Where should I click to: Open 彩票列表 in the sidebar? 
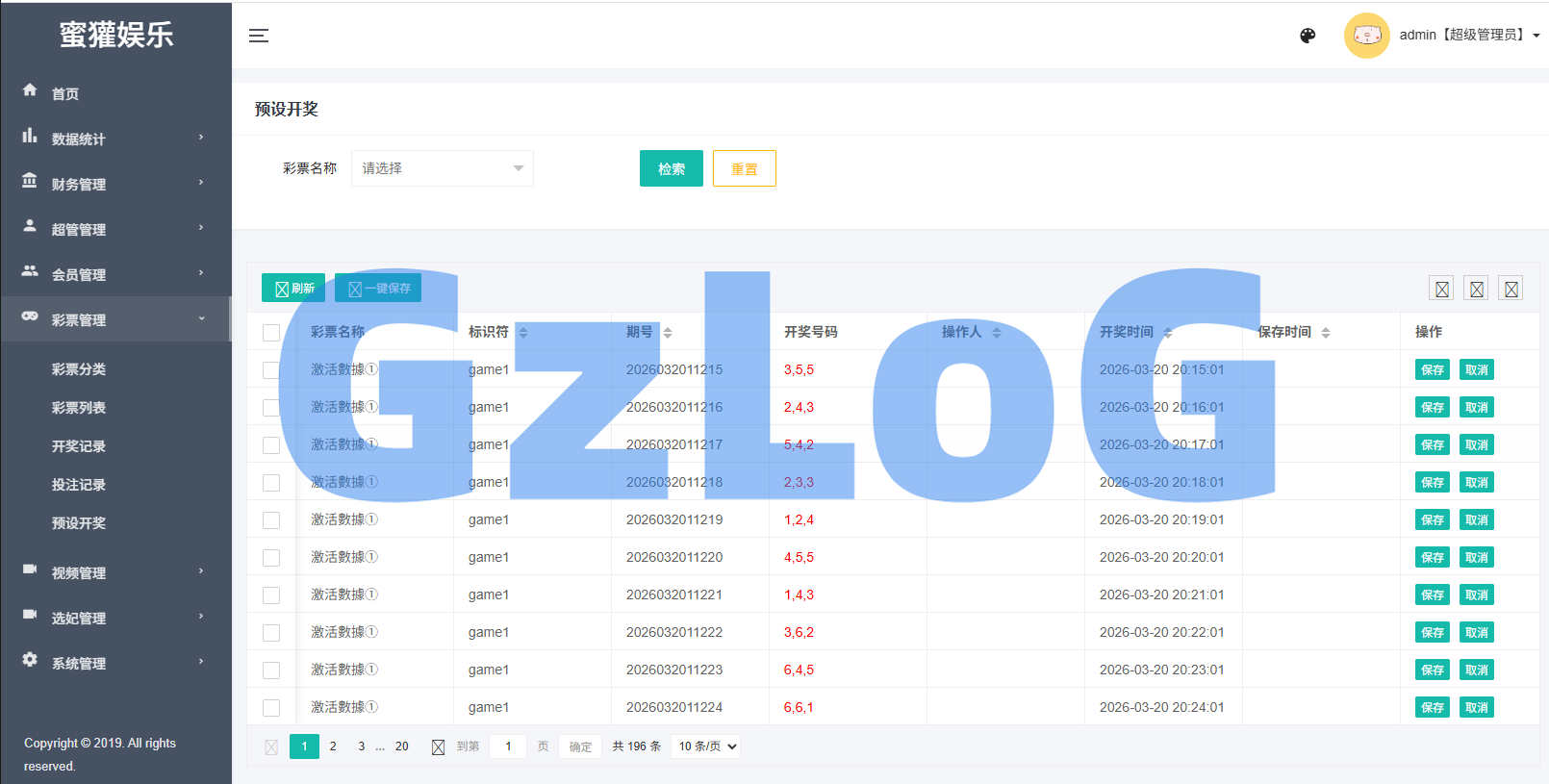pos(79,408)
